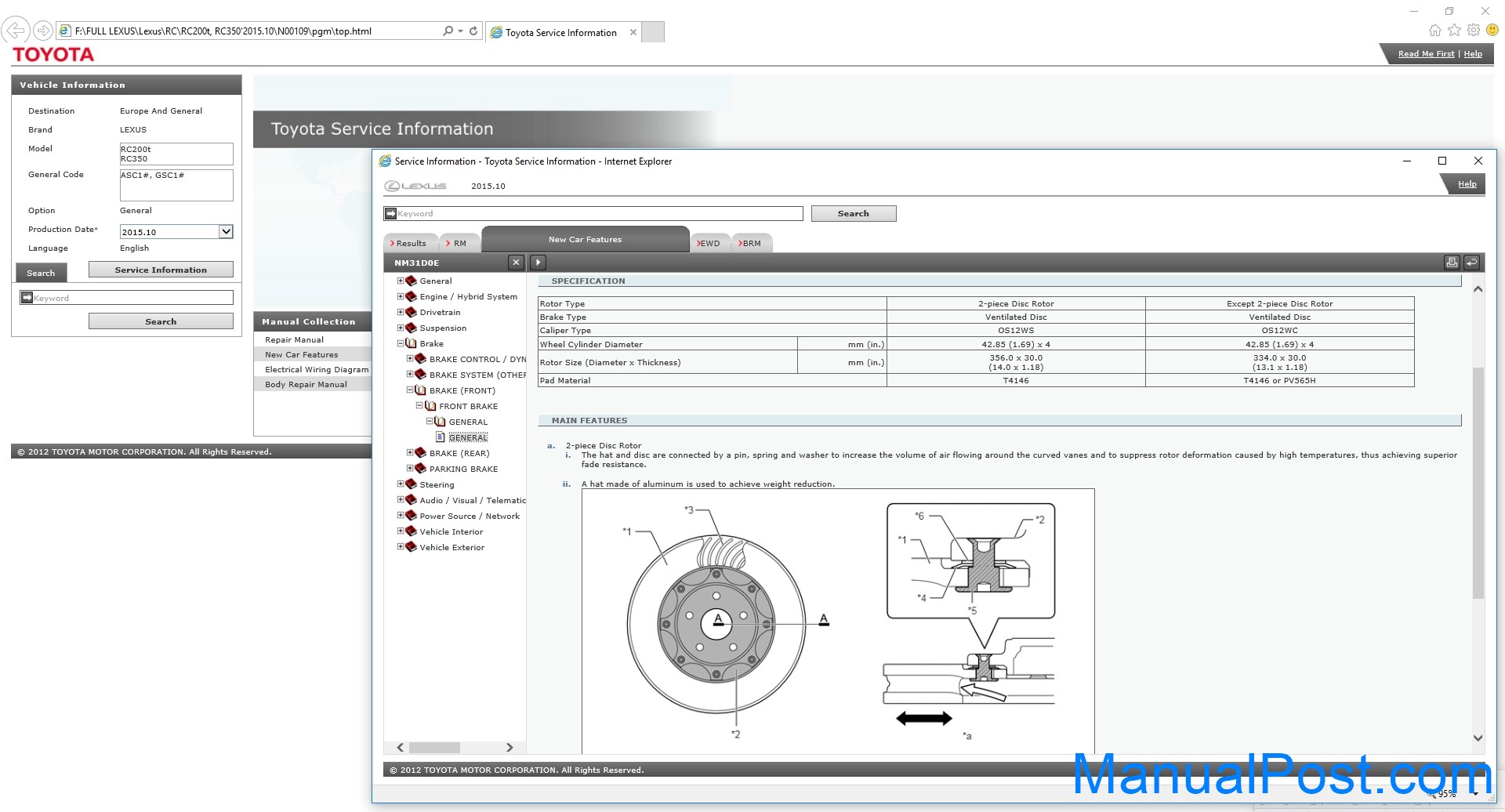The height and width of the screenshot is (812, 1505).
Task: Click the document vertical scrollbar thumb
Action: 1478,482
